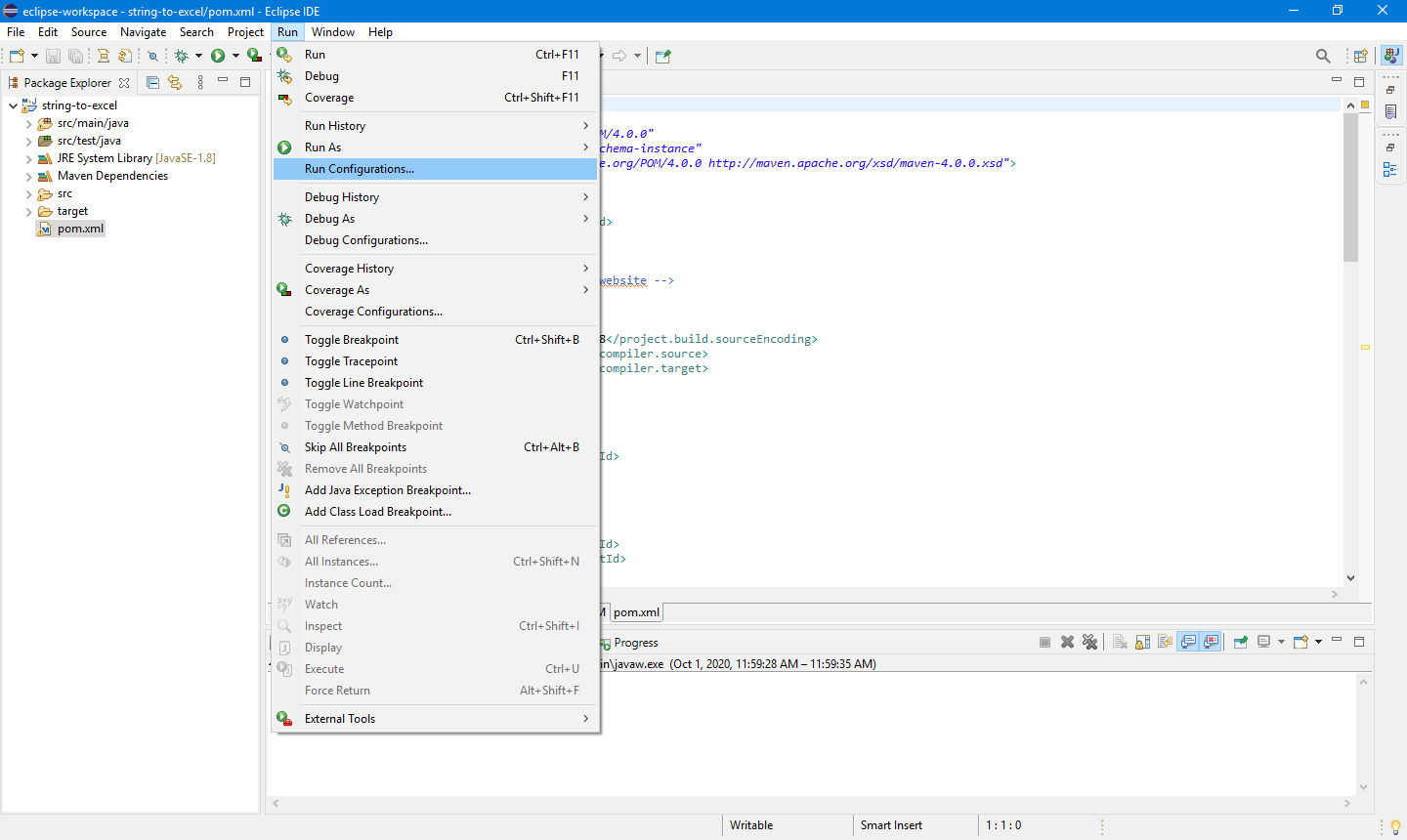Screen dimensions: 1407x840
Task: Click the search magnifier in the toolbar
Action: (1323, 56)
